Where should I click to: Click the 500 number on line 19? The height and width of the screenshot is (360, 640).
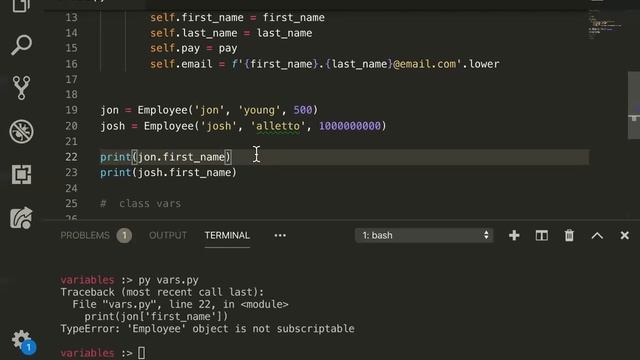click(302, 110)
